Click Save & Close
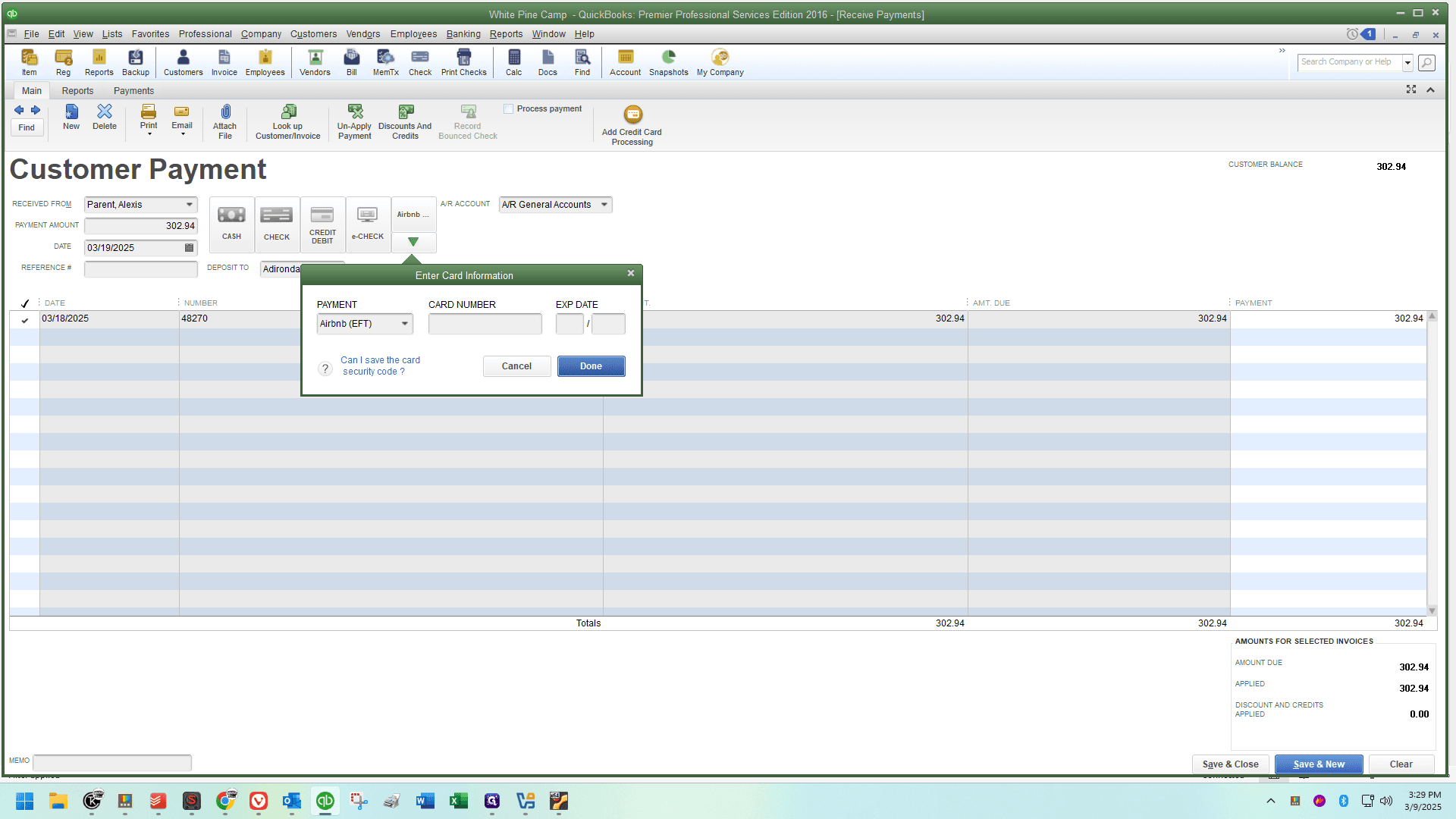Image resolution: width=1456 pixels, height=819 pixels. coord(1230,764)
